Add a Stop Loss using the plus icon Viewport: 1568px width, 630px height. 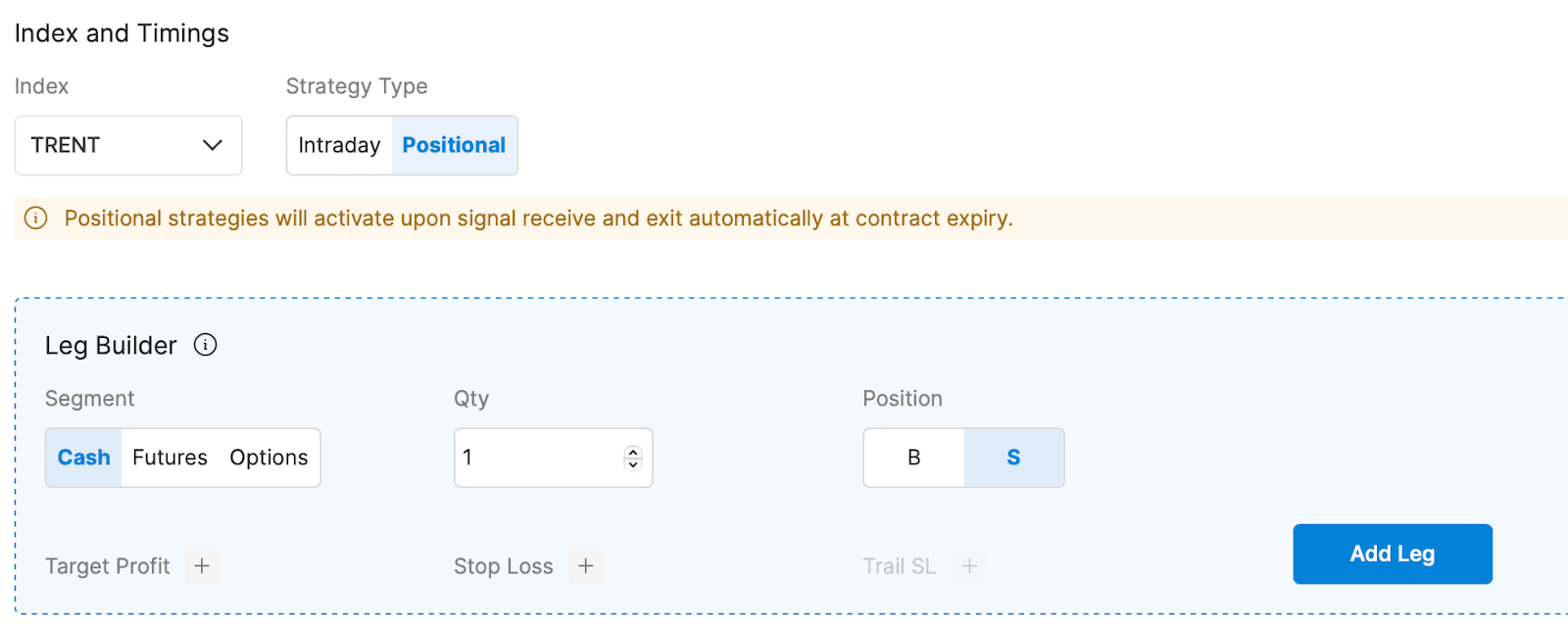click(x=586, y=566)
